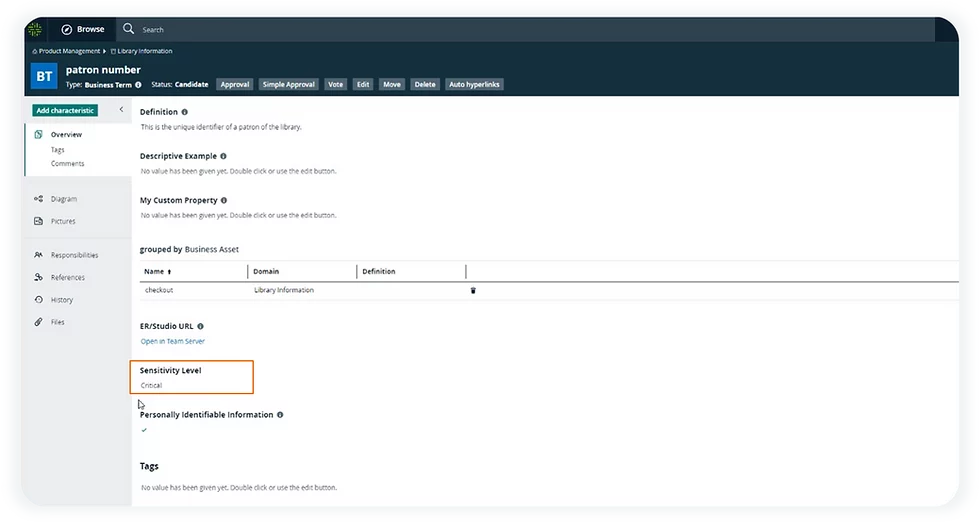Start the Approval workflow
This screenshot has width=980, height=523.
point(234,84)
